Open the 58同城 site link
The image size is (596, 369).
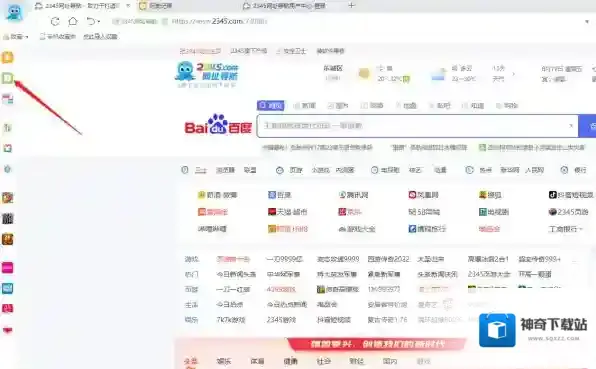(424, 212)
